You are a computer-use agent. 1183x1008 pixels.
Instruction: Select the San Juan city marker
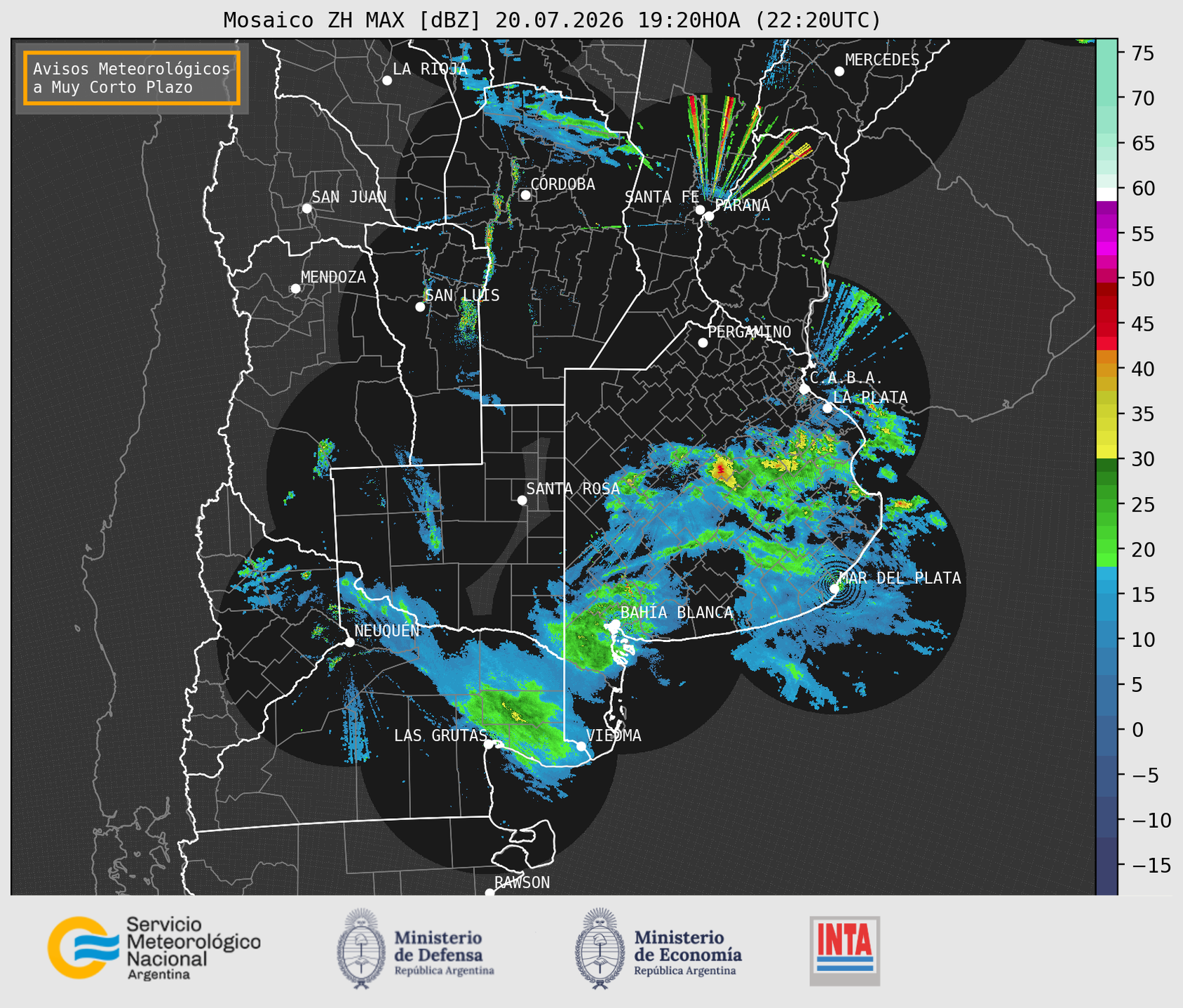click(x=306, y=208)
